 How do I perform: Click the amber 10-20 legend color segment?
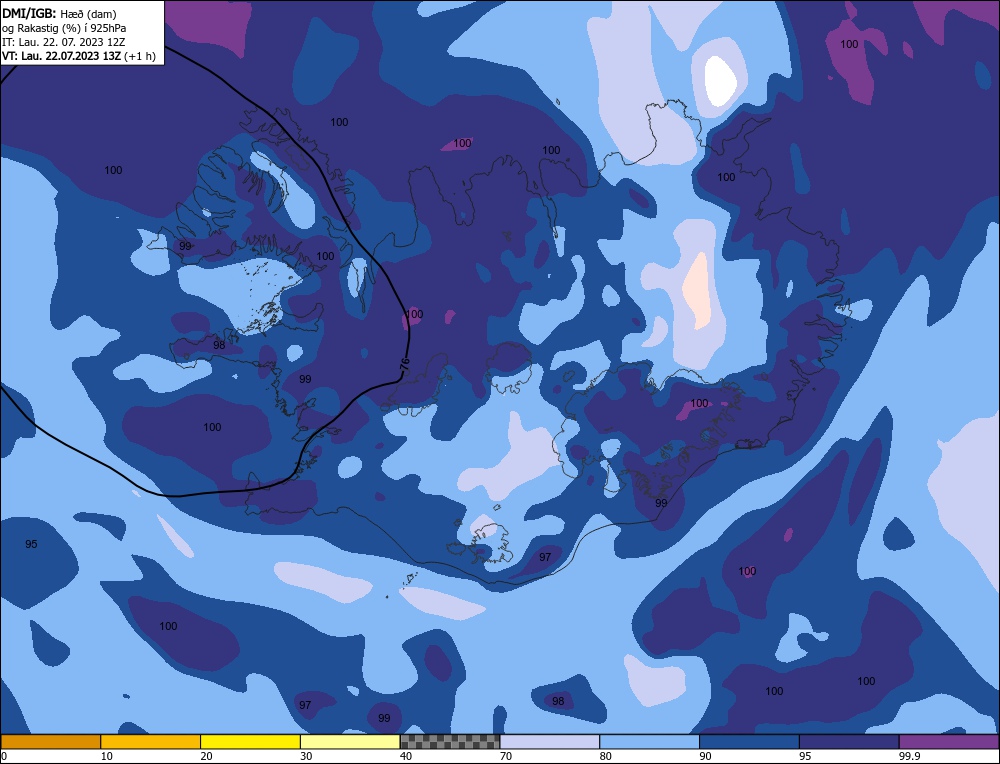pyautogui.click(x=151, y=742)
